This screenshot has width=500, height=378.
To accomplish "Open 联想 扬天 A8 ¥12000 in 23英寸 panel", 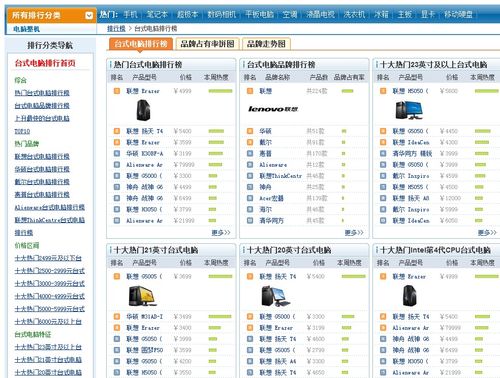I will click(411, 198).
